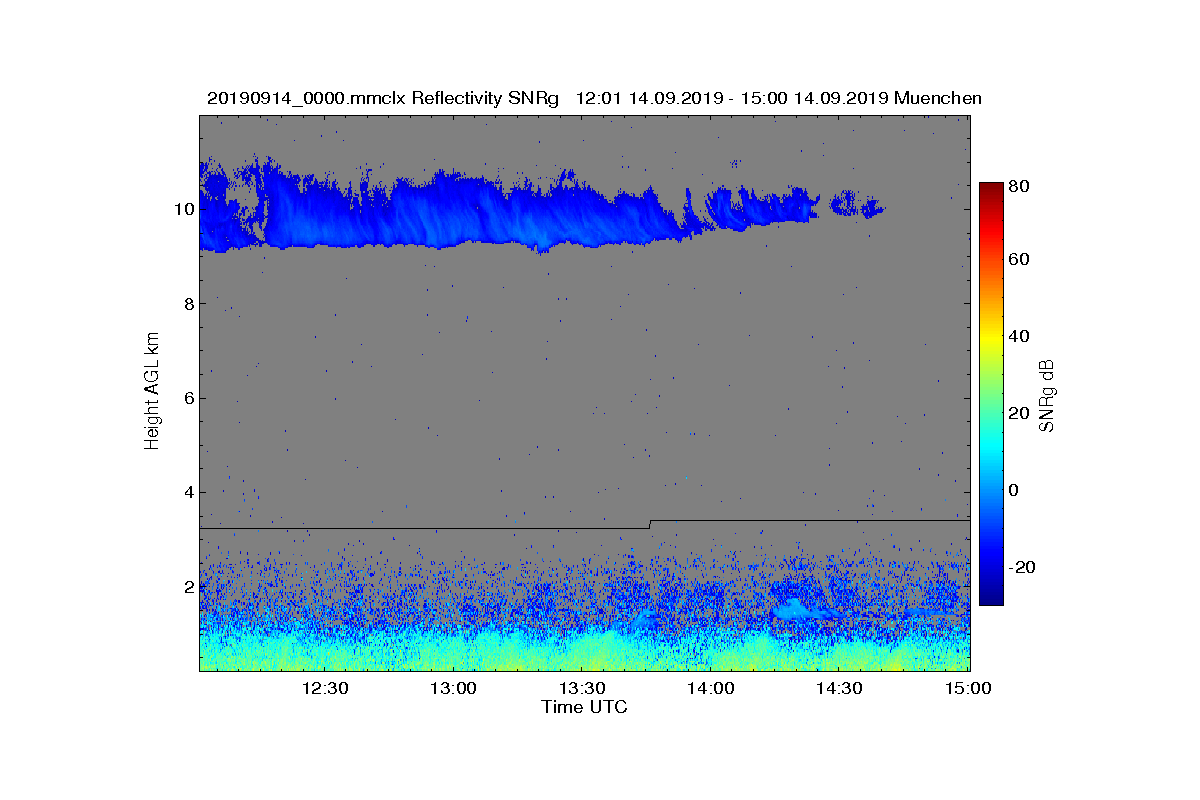The height and width of the screenshot is (800, 1200).
Task: Click the colorbar value label 20
Action: pos(1021,413)
